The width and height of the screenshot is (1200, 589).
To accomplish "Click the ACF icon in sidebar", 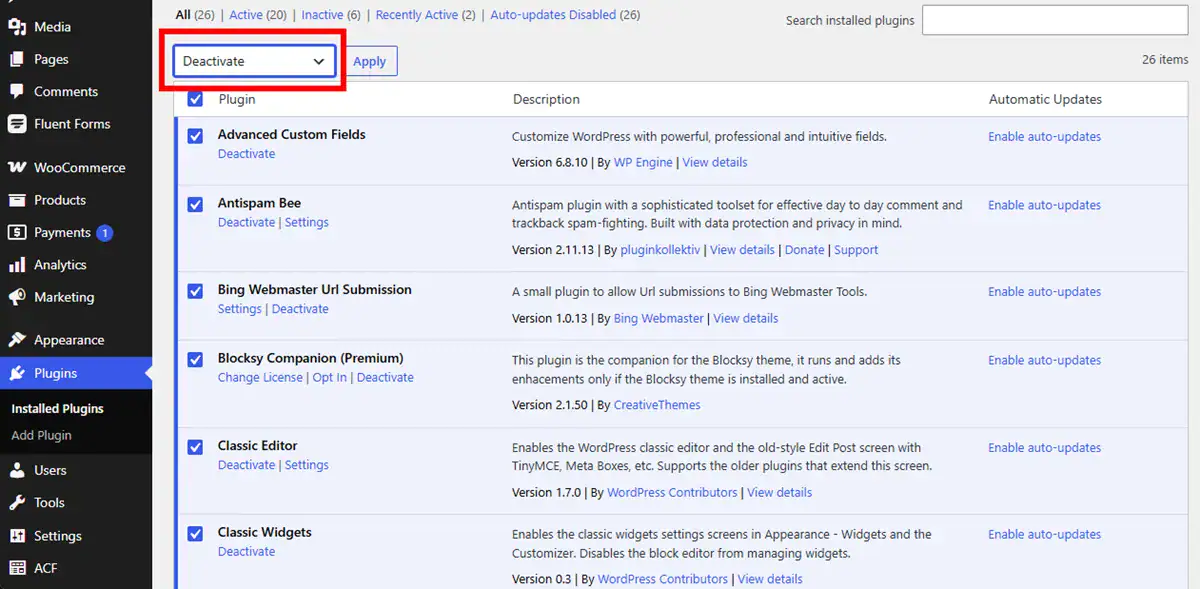I will (17, 568).
